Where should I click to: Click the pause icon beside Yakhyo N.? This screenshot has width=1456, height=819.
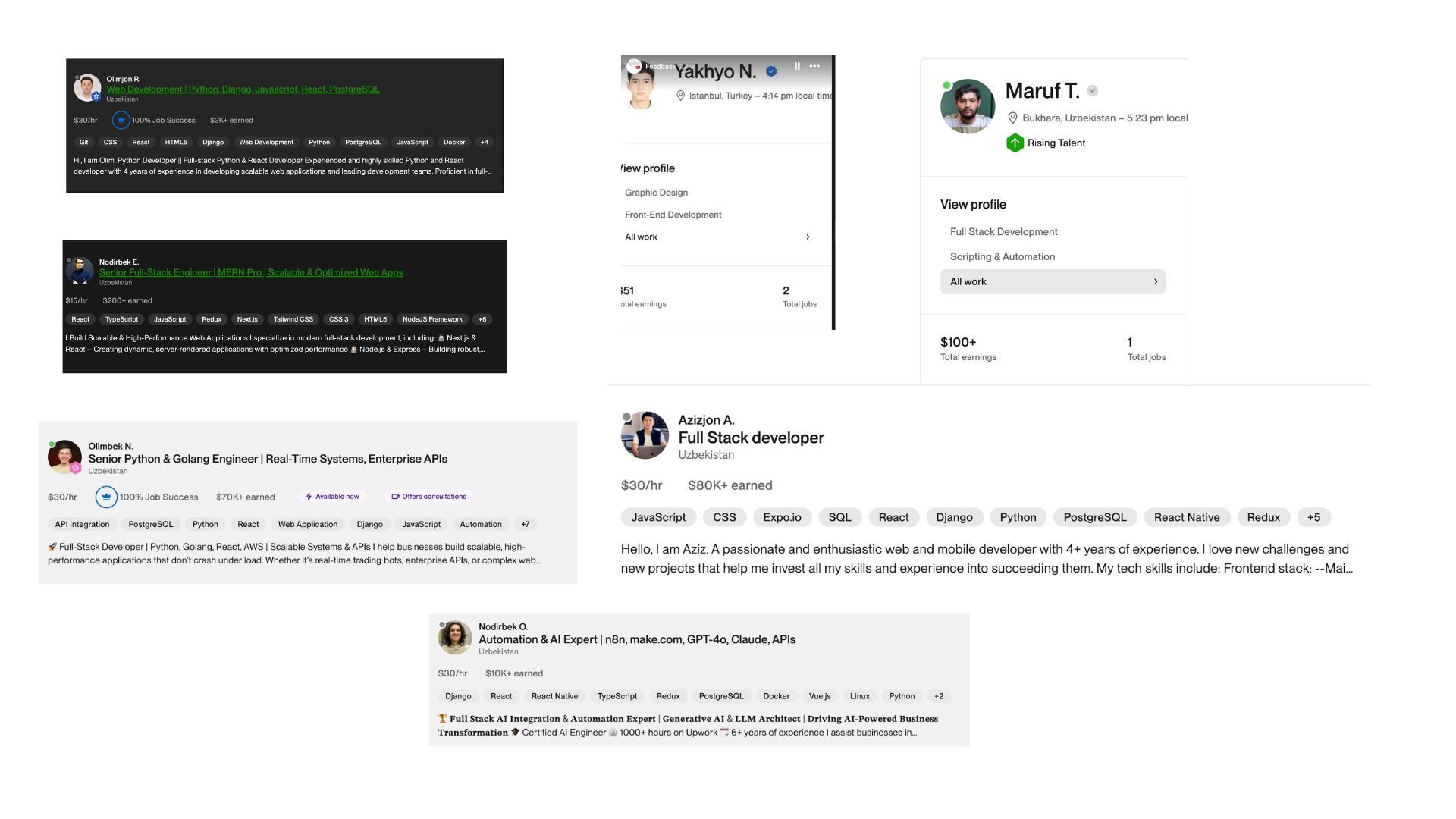797,67
